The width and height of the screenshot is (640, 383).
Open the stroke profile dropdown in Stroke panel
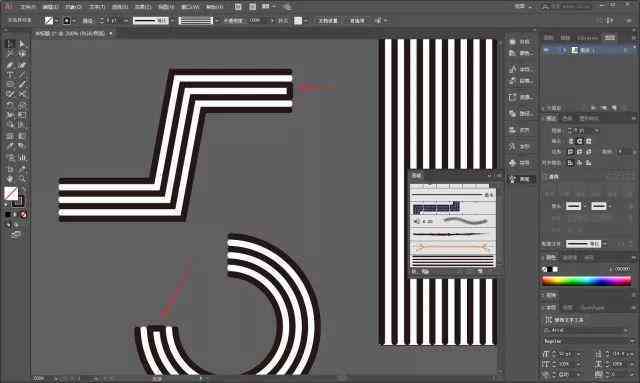click(x=584, y=244)
